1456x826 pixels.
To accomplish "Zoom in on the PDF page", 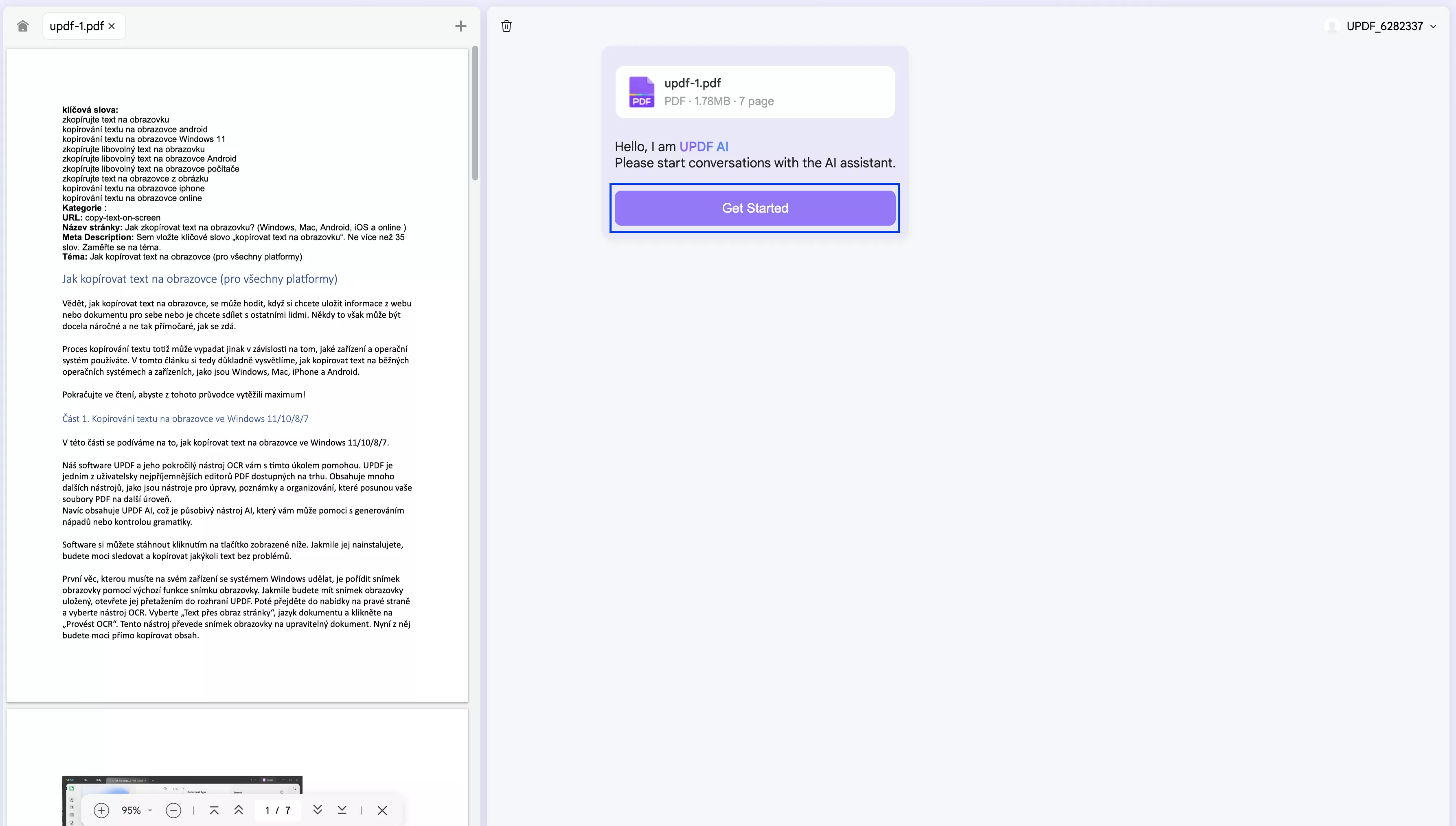I will [x=101, y=810].
